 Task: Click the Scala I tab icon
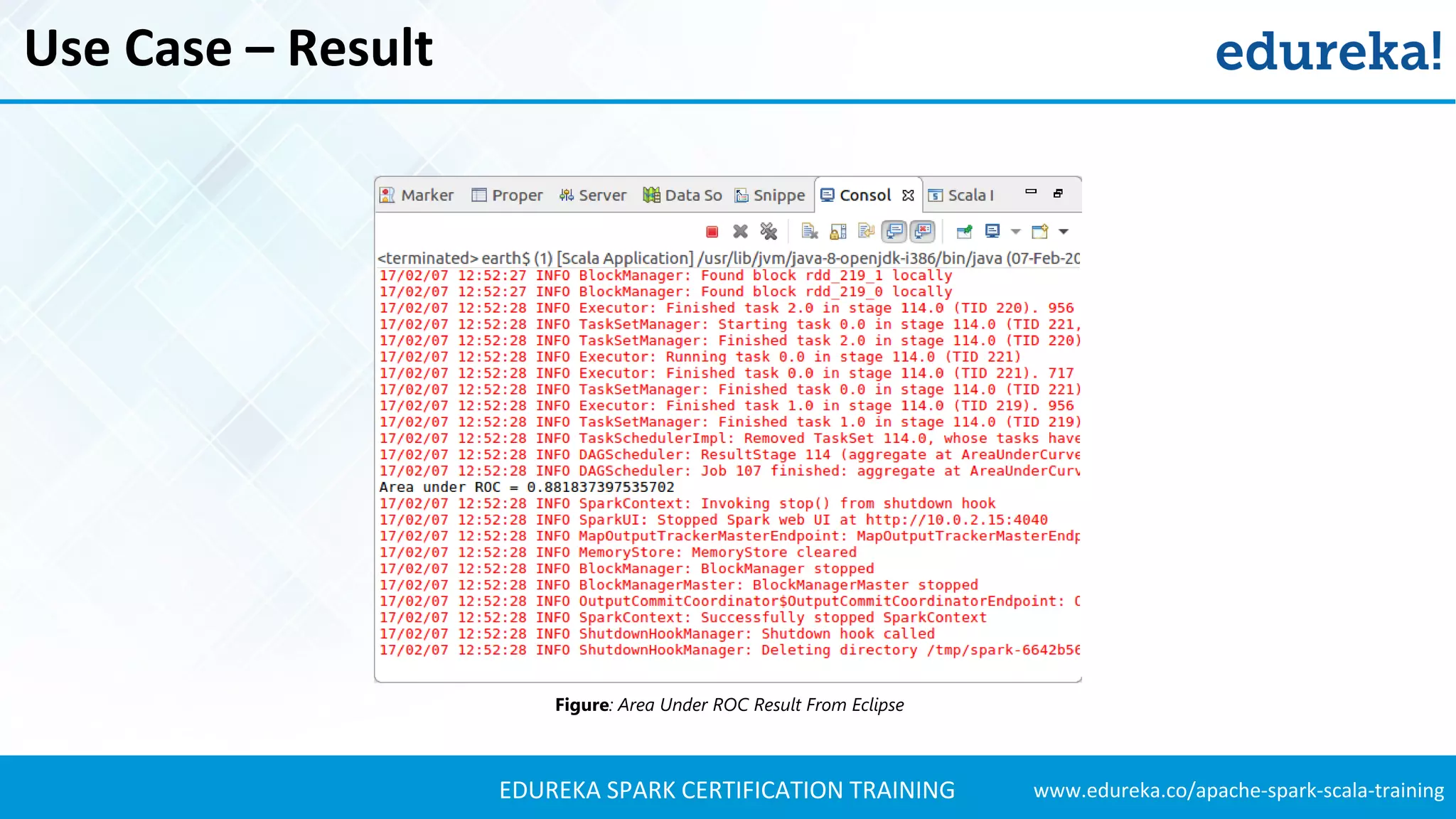click(936, 196)
